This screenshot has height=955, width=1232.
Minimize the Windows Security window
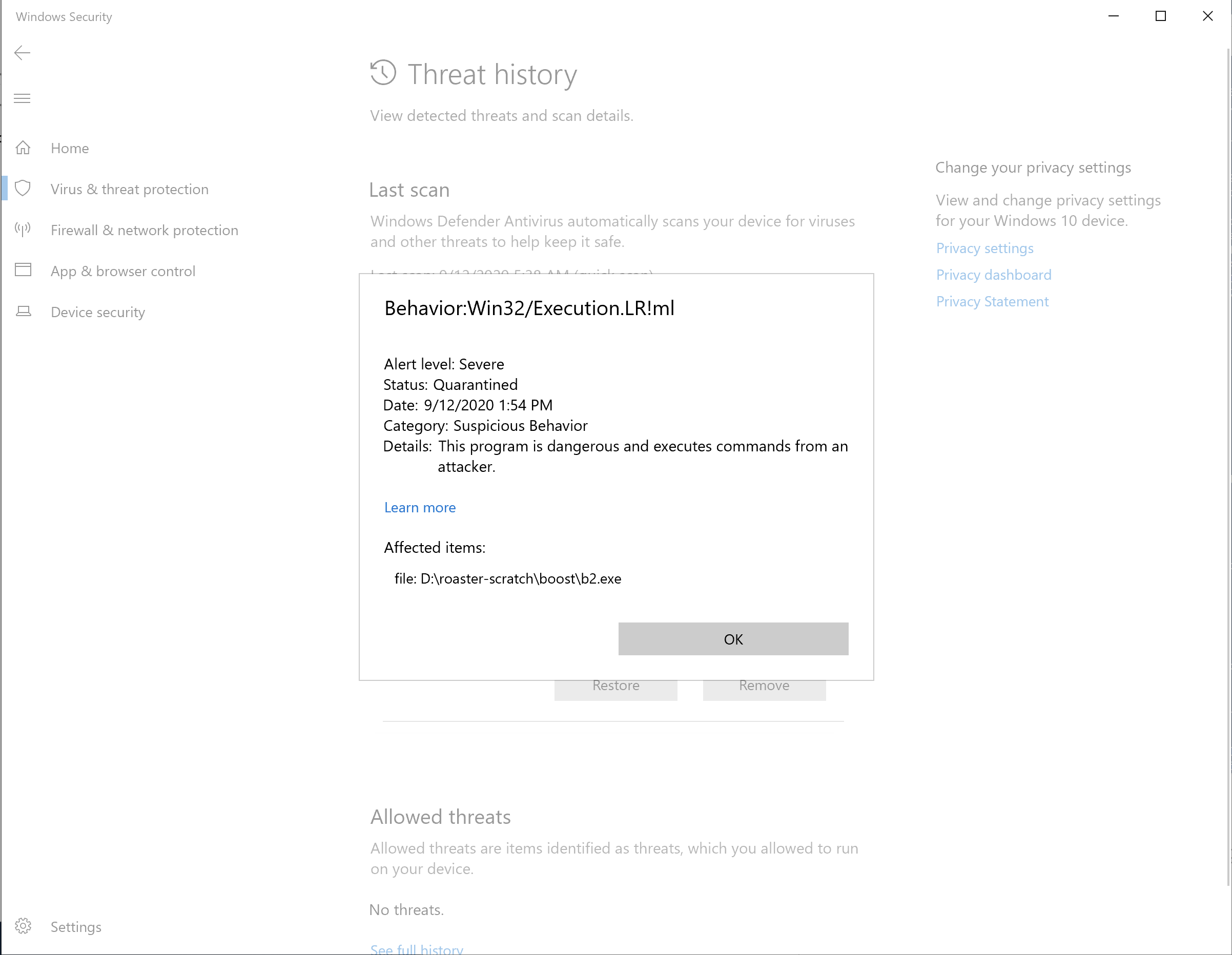(x=1114, y=16)
